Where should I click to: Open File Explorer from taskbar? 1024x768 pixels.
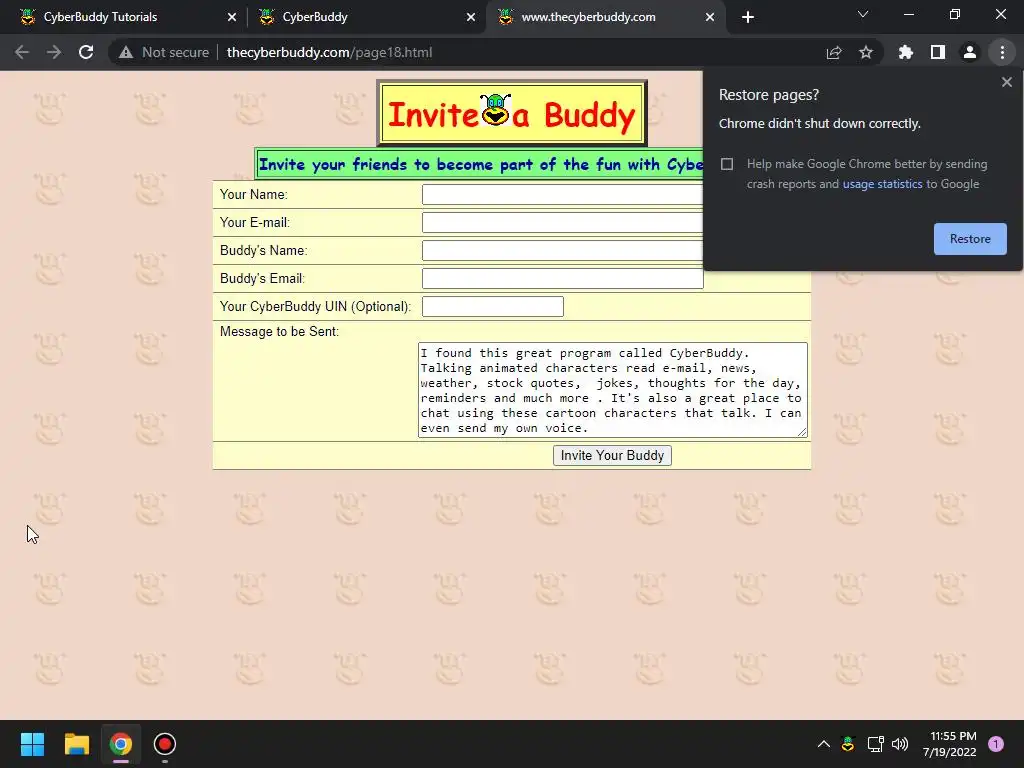click(x=76, y=744)
